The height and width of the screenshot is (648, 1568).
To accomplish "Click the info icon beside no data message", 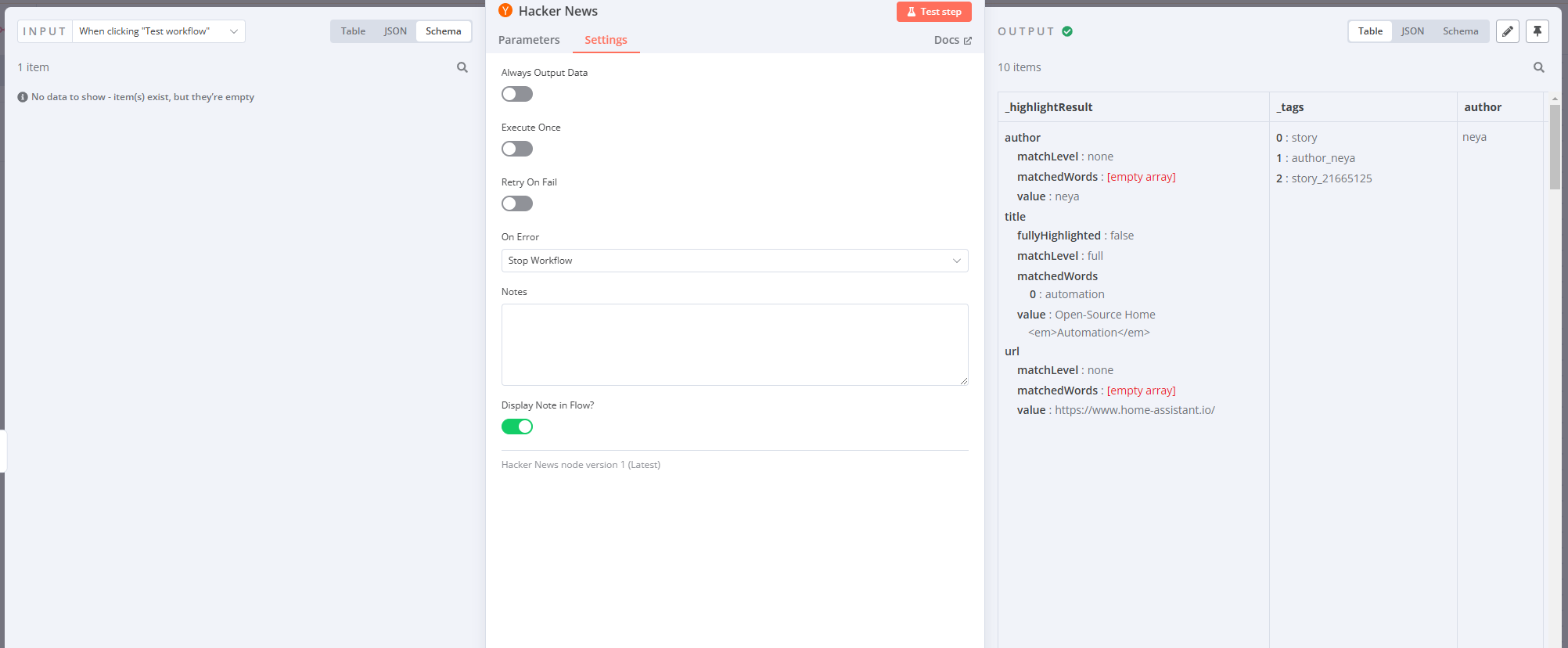I will 23,97.
